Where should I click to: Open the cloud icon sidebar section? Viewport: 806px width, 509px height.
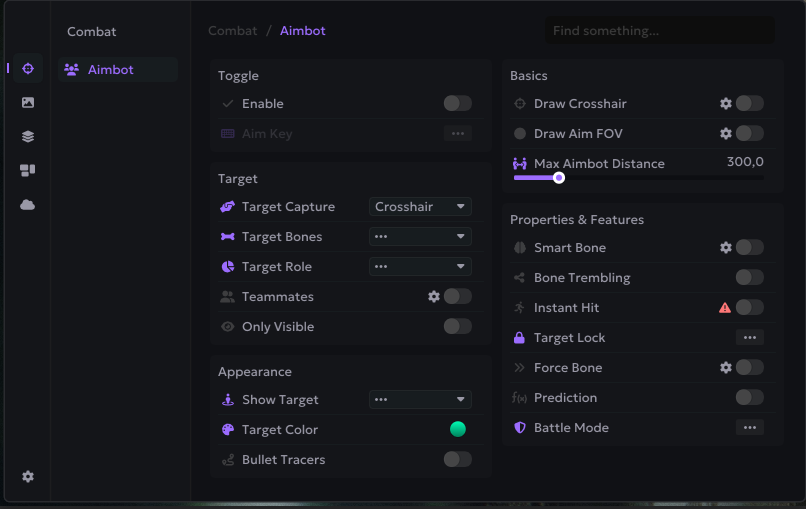coord(28,205)
